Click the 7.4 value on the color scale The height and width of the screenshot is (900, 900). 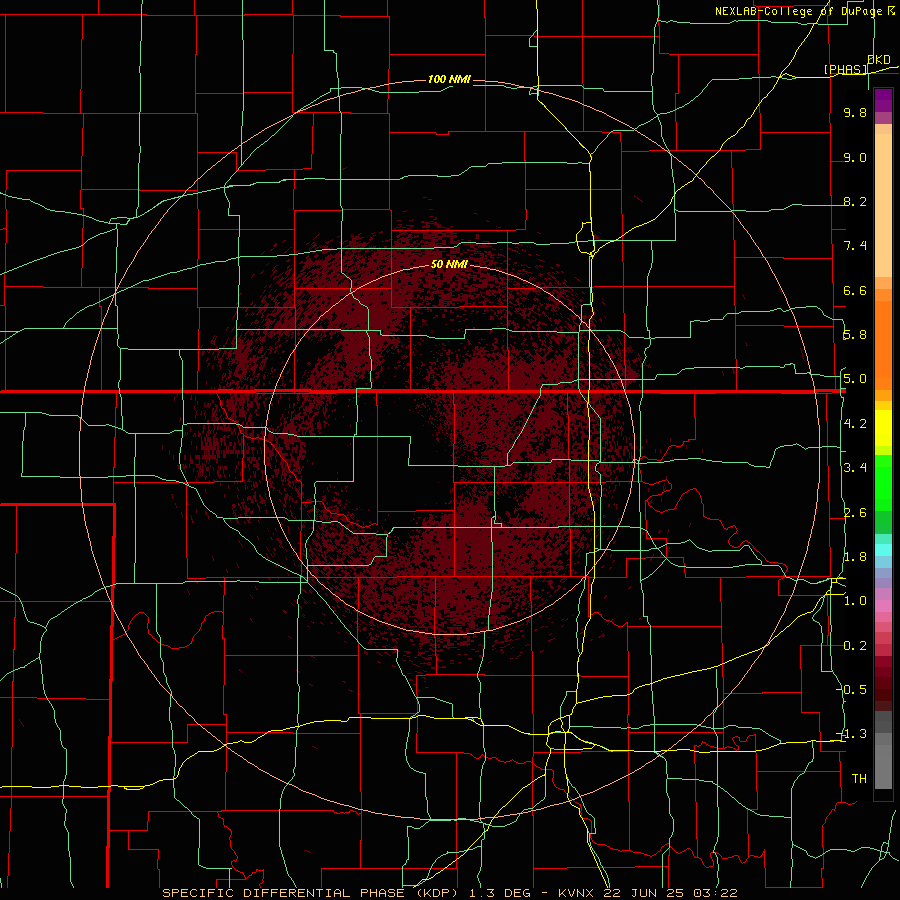[x=855, y=246]
